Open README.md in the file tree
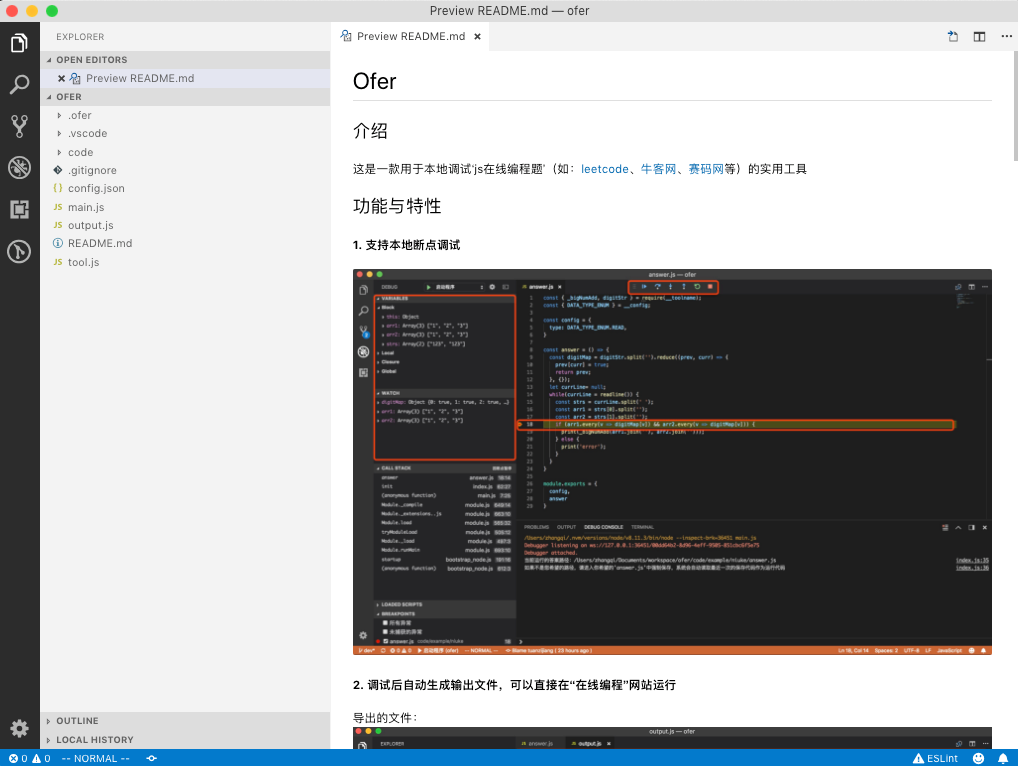The image size is (1018, 766). 185,243
